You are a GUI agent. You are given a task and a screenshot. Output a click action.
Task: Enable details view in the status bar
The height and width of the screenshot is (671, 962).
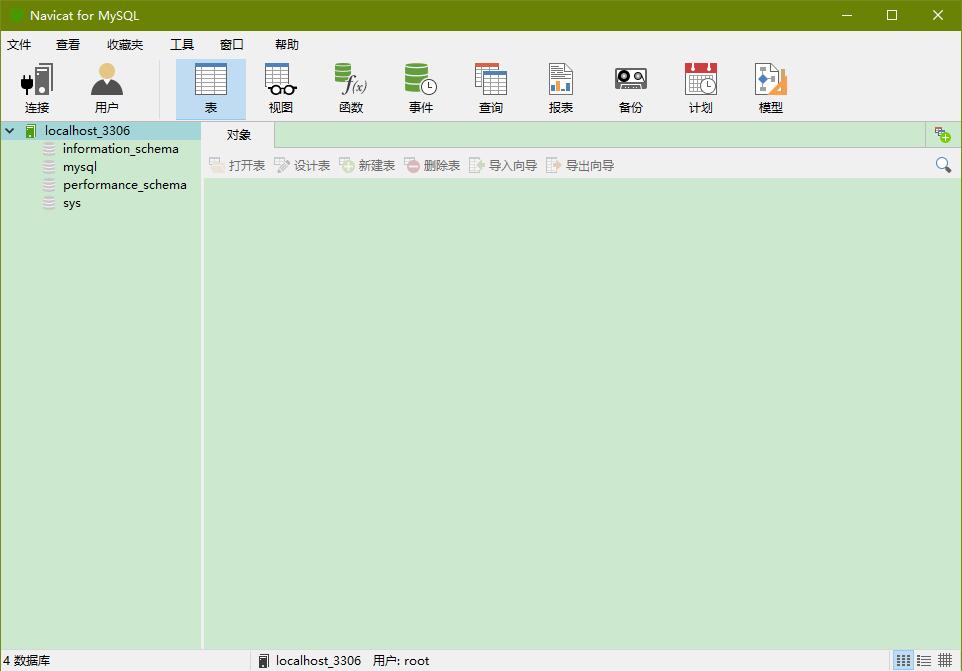click(944, 660)
